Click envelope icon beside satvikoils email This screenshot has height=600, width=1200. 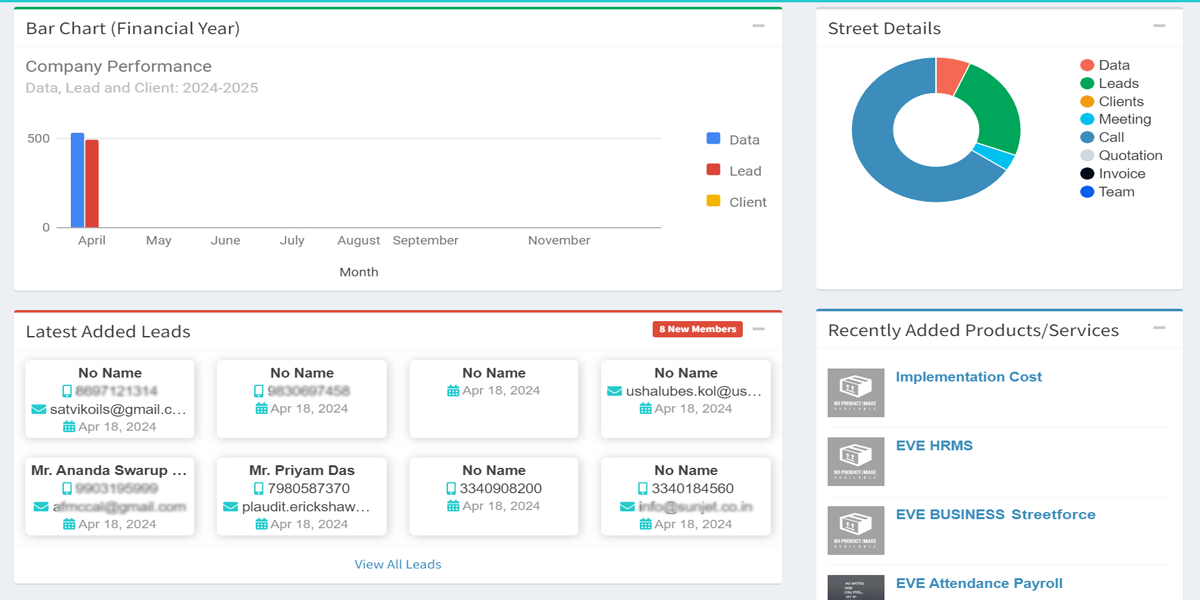pos(39,409)
